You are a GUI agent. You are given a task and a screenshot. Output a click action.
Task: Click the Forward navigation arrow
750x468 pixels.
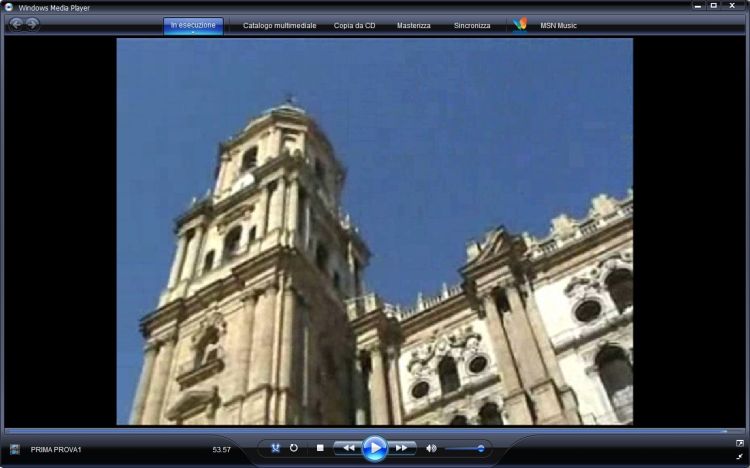click(x=32, y=23)
